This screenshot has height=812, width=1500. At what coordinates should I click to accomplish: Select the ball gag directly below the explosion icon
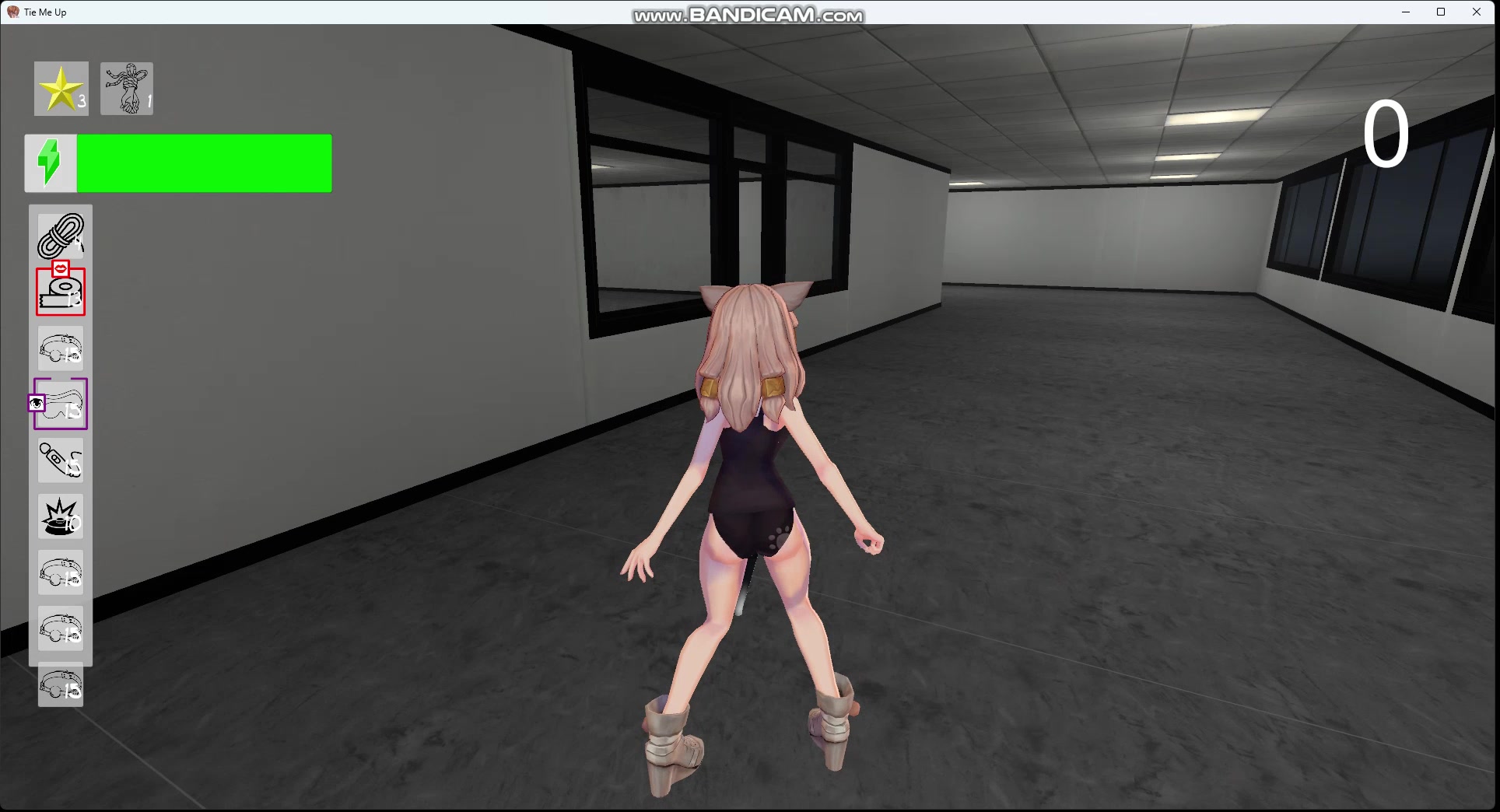61,572
